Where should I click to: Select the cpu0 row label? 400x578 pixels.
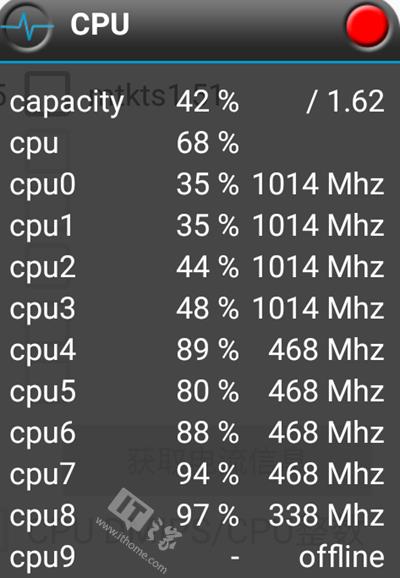(43, 184)
